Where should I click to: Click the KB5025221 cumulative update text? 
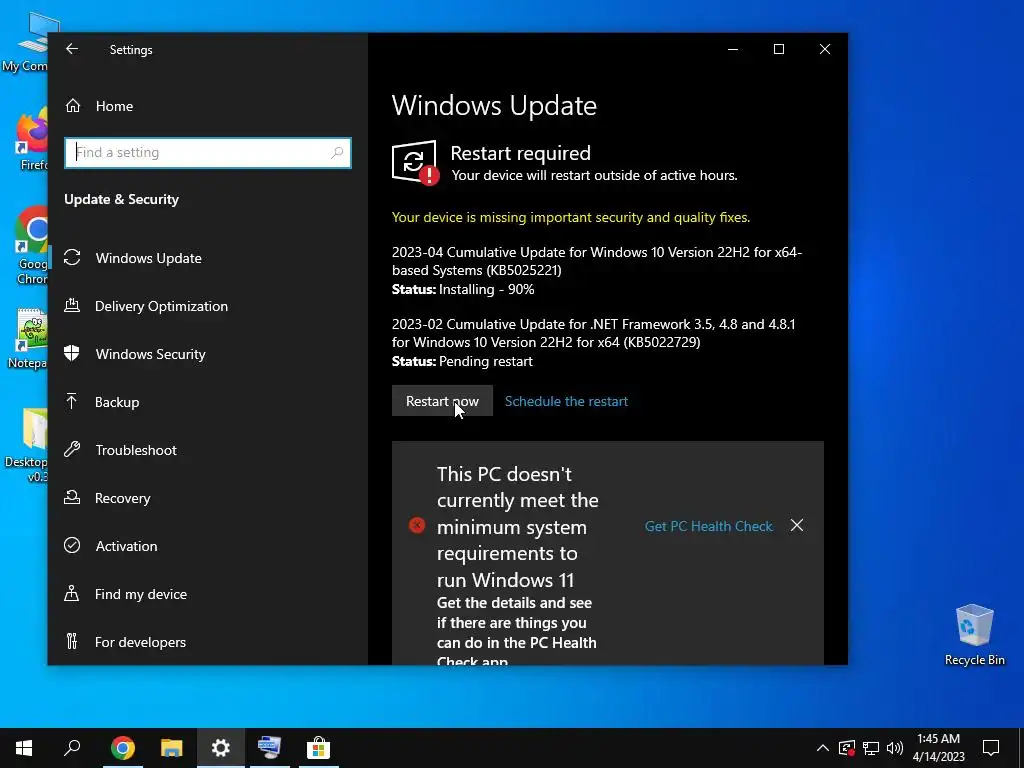click(x=597, y=261)
